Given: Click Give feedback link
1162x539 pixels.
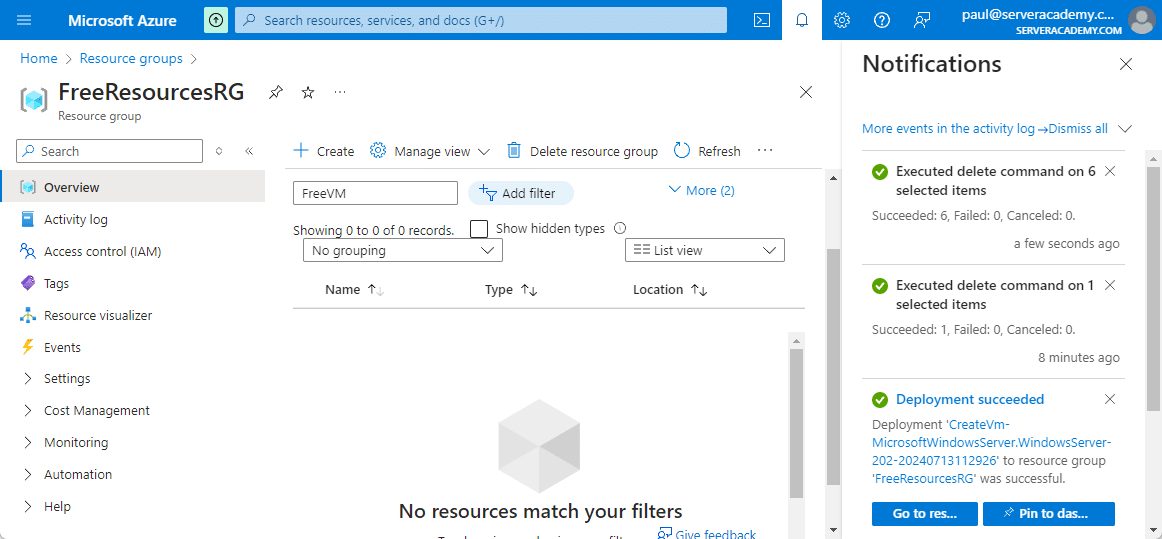Looking at the screenshot, I should coord(707,534).
